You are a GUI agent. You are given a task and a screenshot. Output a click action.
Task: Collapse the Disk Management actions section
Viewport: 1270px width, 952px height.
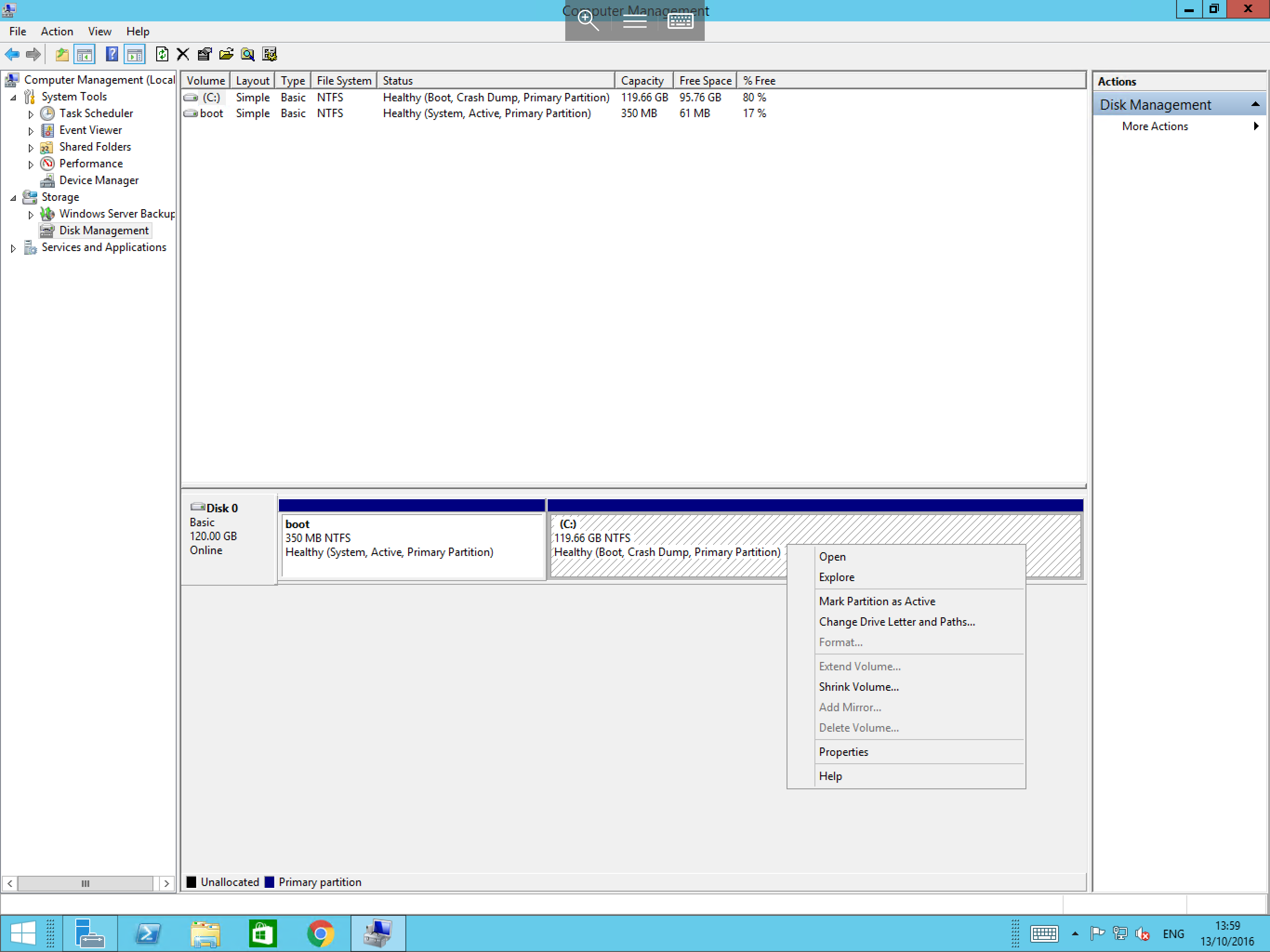tap(1255, 105)
